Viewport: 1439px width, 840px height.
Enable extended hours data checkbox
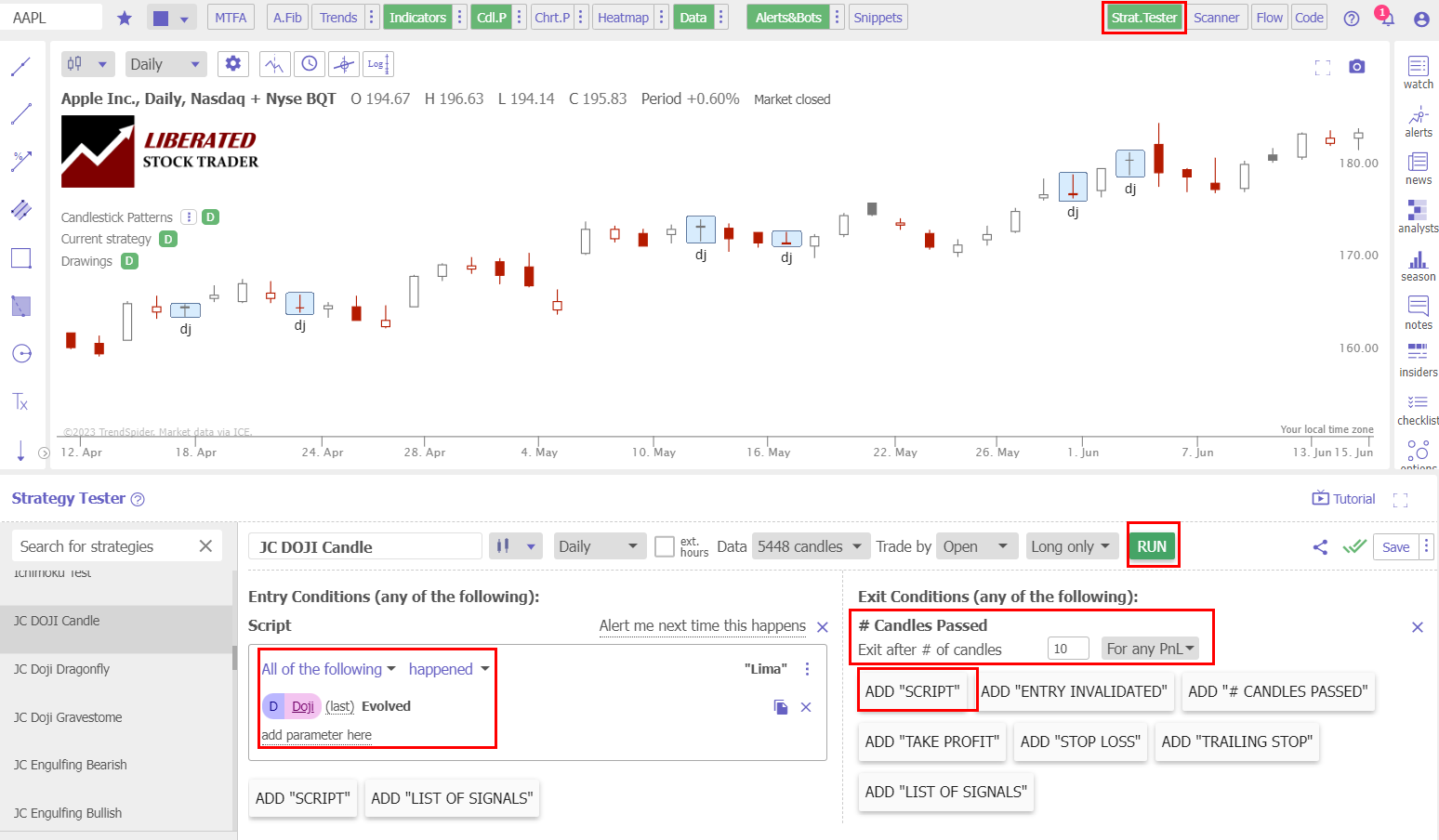coord(666,546)
